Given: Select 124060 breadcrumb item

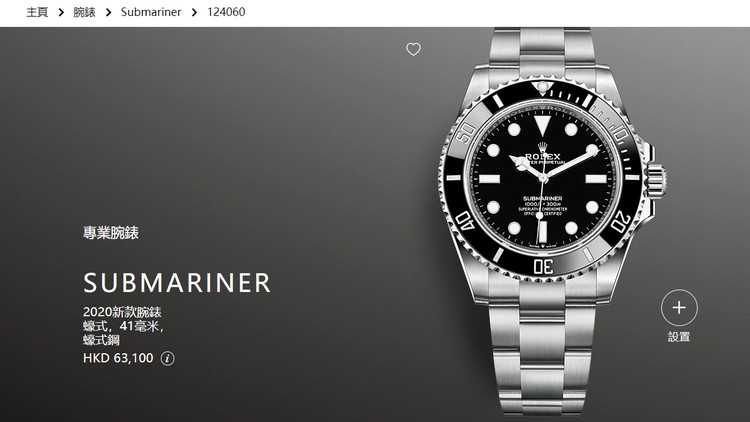Looking at the screenshot, I should pyautogui.click(x=226, y=12).
